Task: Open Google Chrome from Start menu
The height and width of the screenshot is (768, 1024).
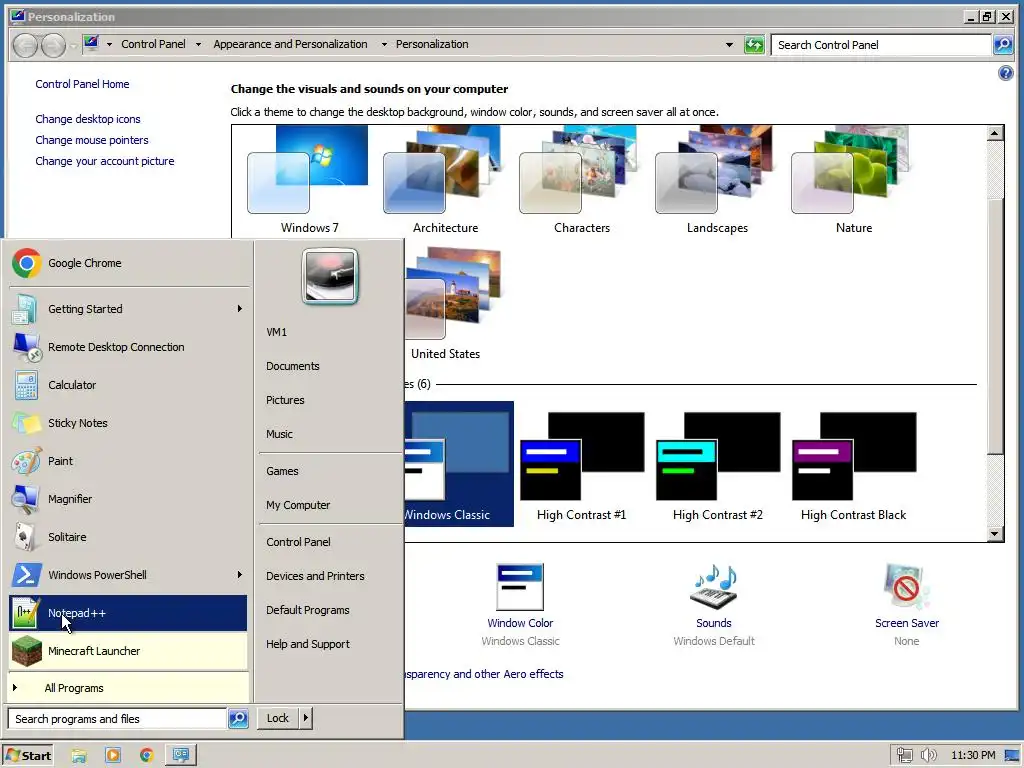Action: pos(128,263)
